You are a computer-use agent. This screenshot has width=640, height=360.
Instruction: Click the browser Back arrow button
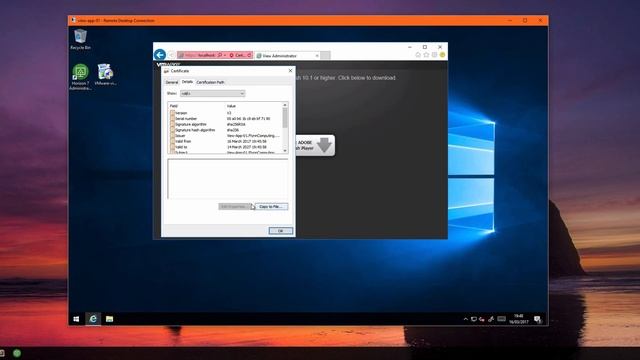click(x=160, y=55)
